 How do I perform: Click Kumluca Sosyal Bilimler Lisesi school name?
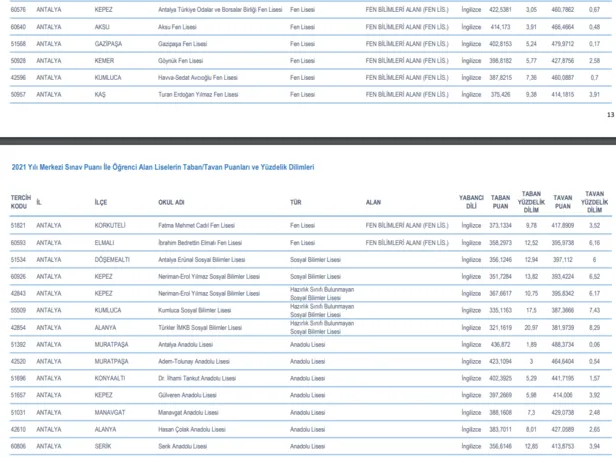pyautogui.click(x=197, y=310)
